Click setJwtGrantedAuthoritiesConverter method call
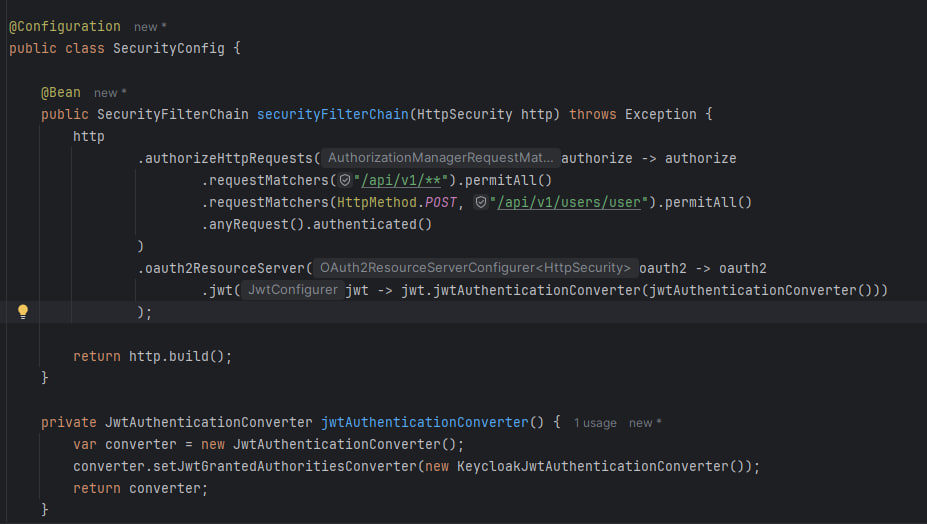 click(x=284, y=466)
